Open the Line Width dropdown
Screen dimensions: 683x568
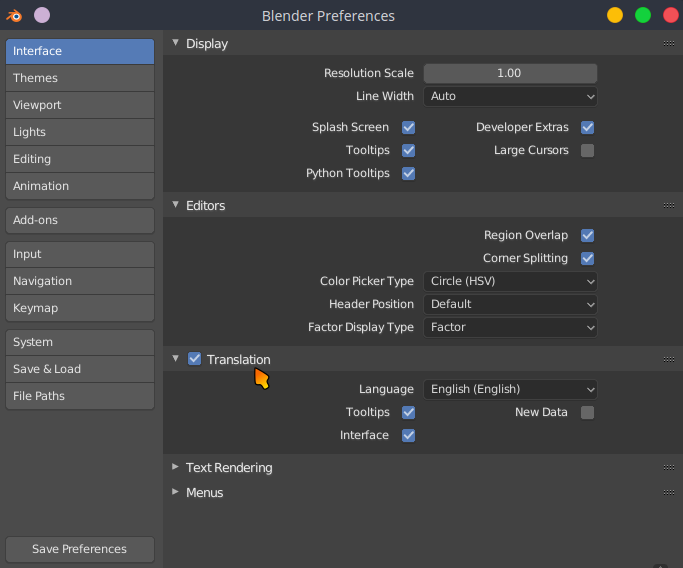click(510, 96)
